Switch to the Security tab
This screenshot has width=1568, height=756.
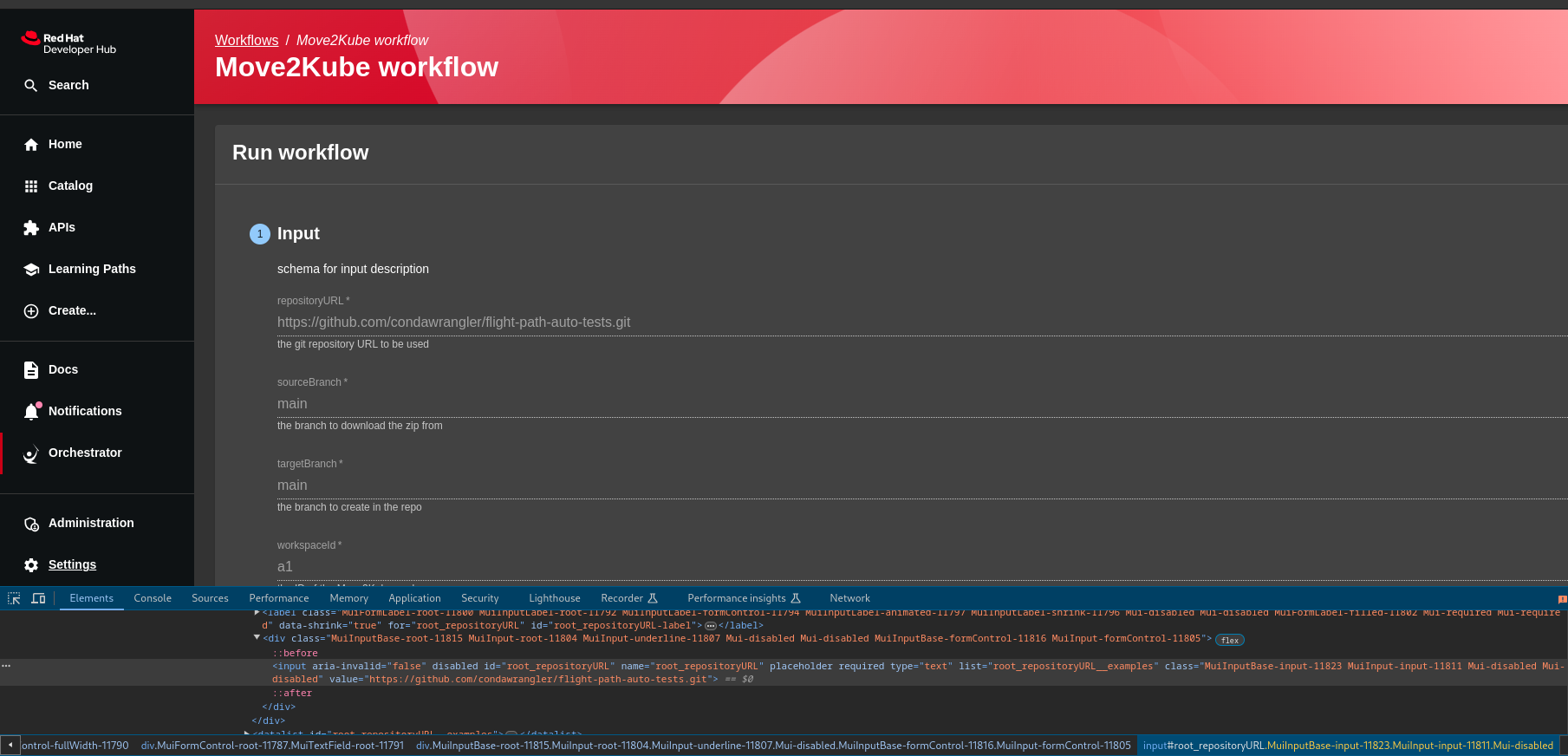point(480,598)
